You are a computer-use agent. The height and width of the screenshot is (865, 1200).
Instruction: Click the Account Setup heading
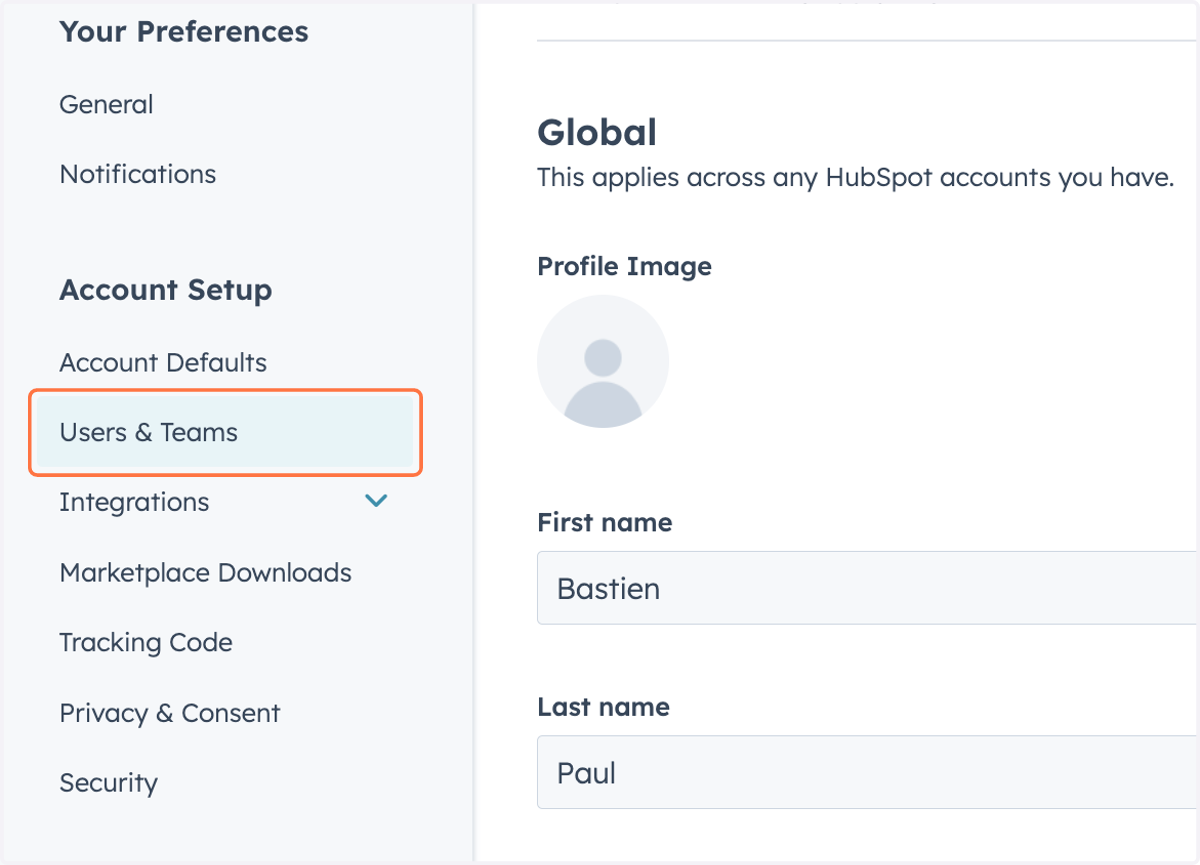point(166,290)
